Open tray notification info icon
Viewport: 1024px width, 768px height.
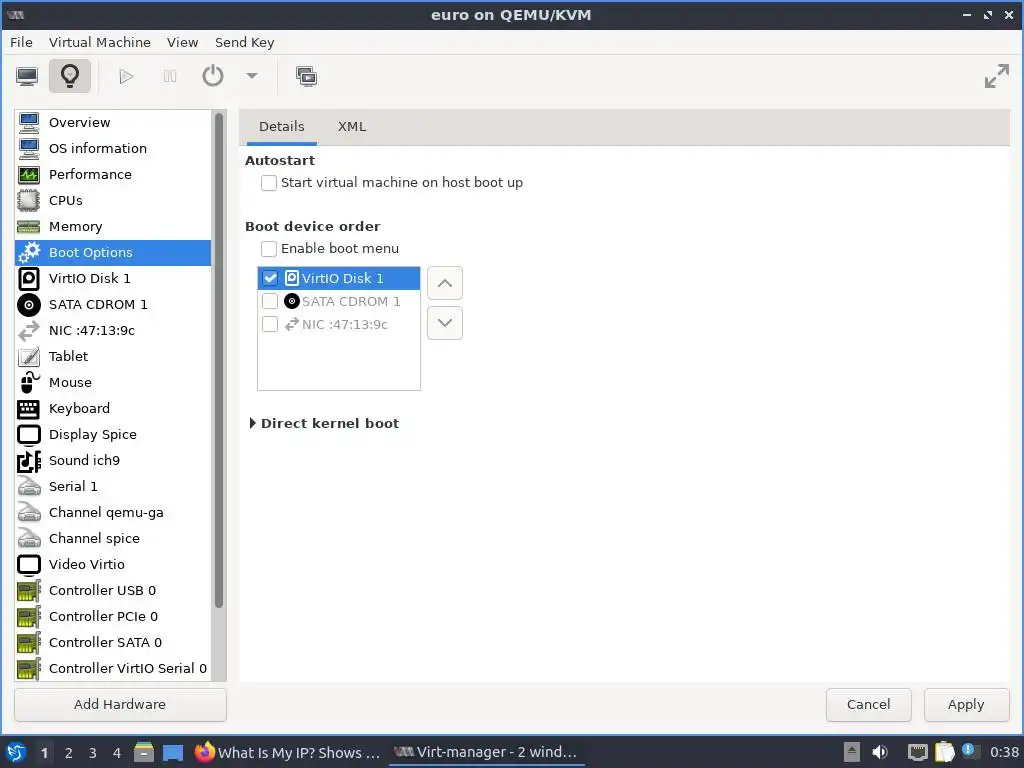pos(968,751)
